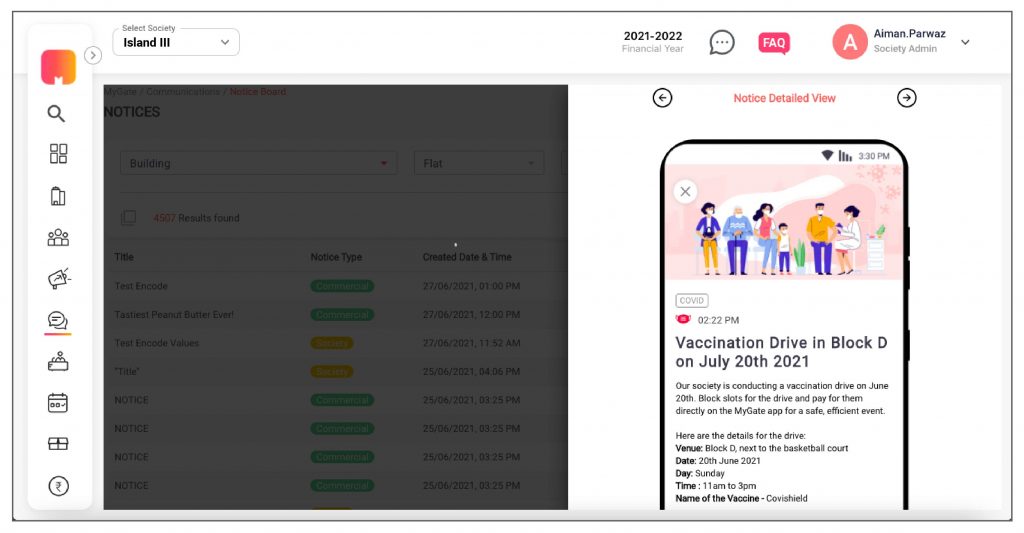The width and height of the screenshot is (1024, 533).
Task: Click the Vaccination Drive in Block D title
Action: click(781, 352)
